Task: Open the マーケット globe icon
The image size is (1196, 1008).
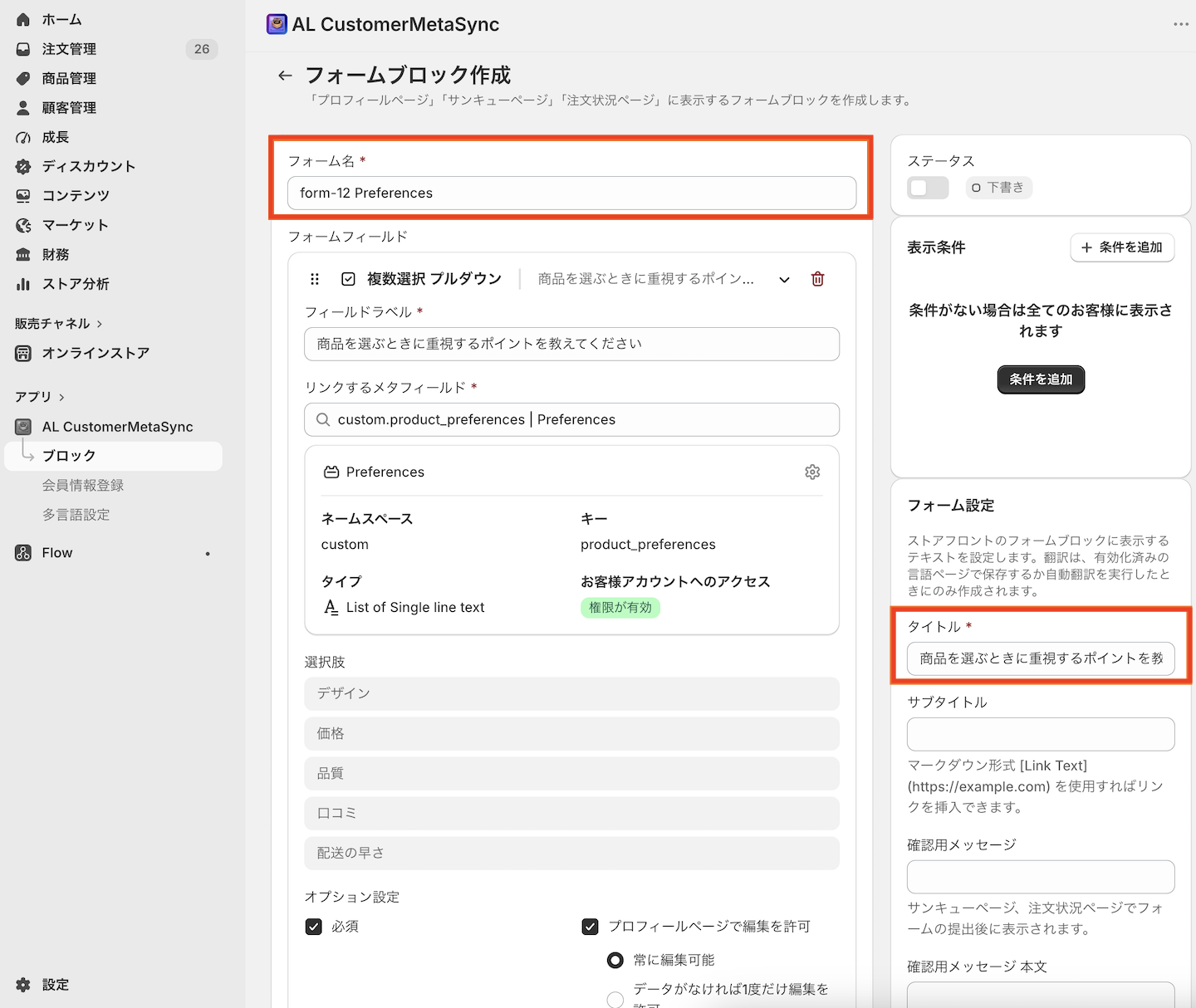Action: tap(23, 225)
